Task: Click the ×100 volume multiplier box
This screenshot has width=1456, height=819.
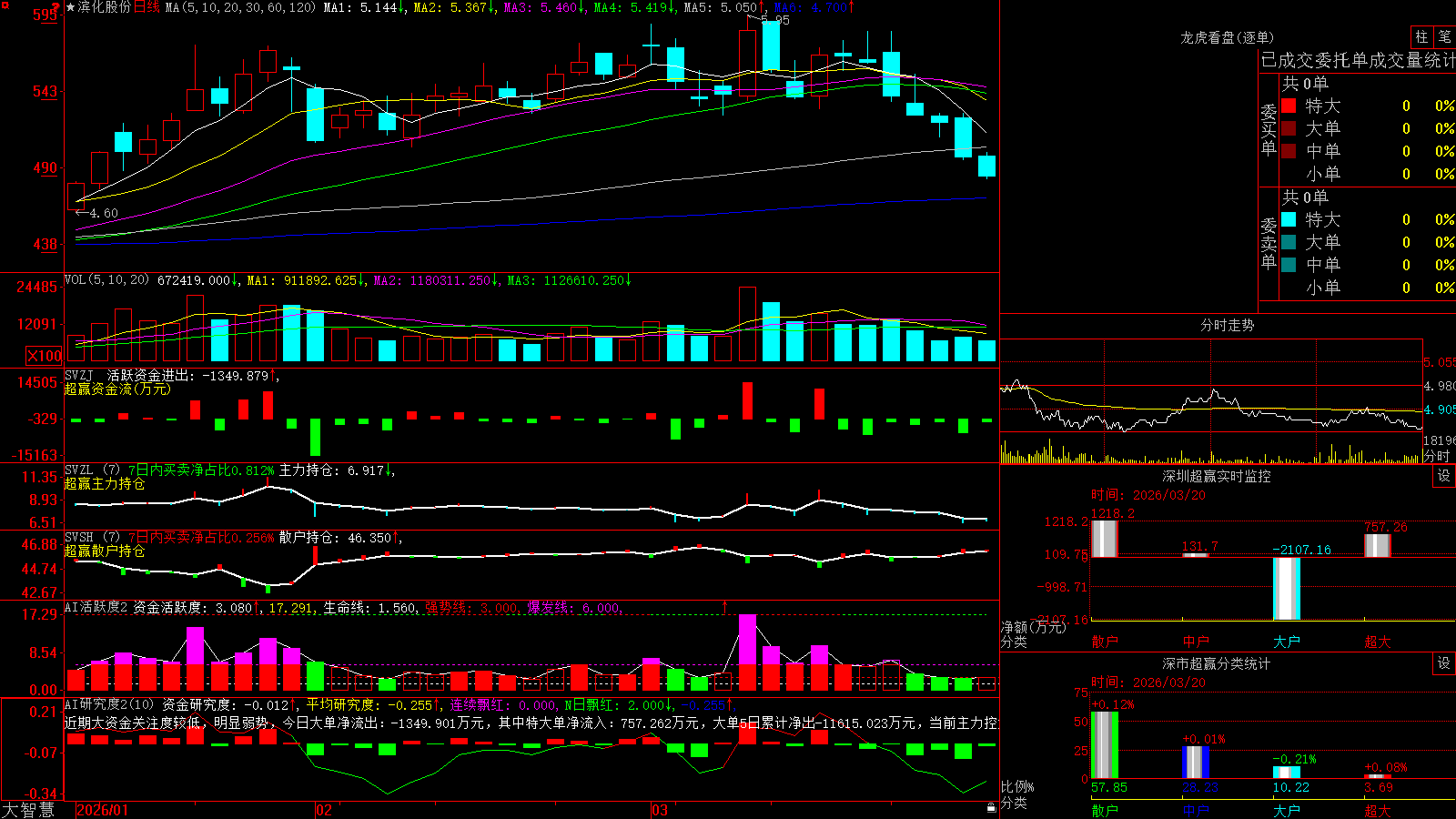Action: click(45, 356)
